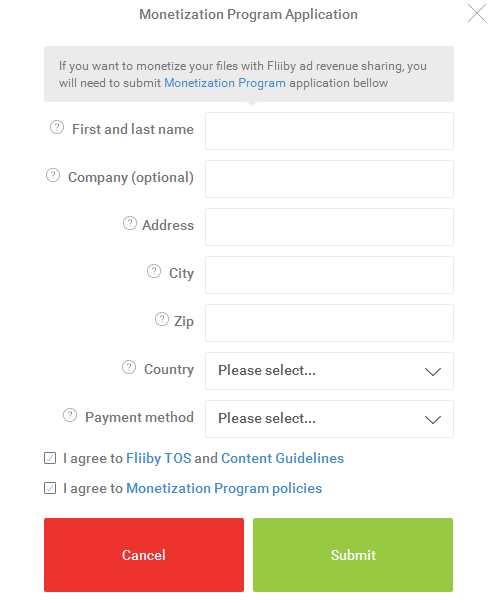The width and height of the screenshot is (496, 603).
Task: Click into the Zip text field
Action: pyautogui.click(x=330, y=323)
